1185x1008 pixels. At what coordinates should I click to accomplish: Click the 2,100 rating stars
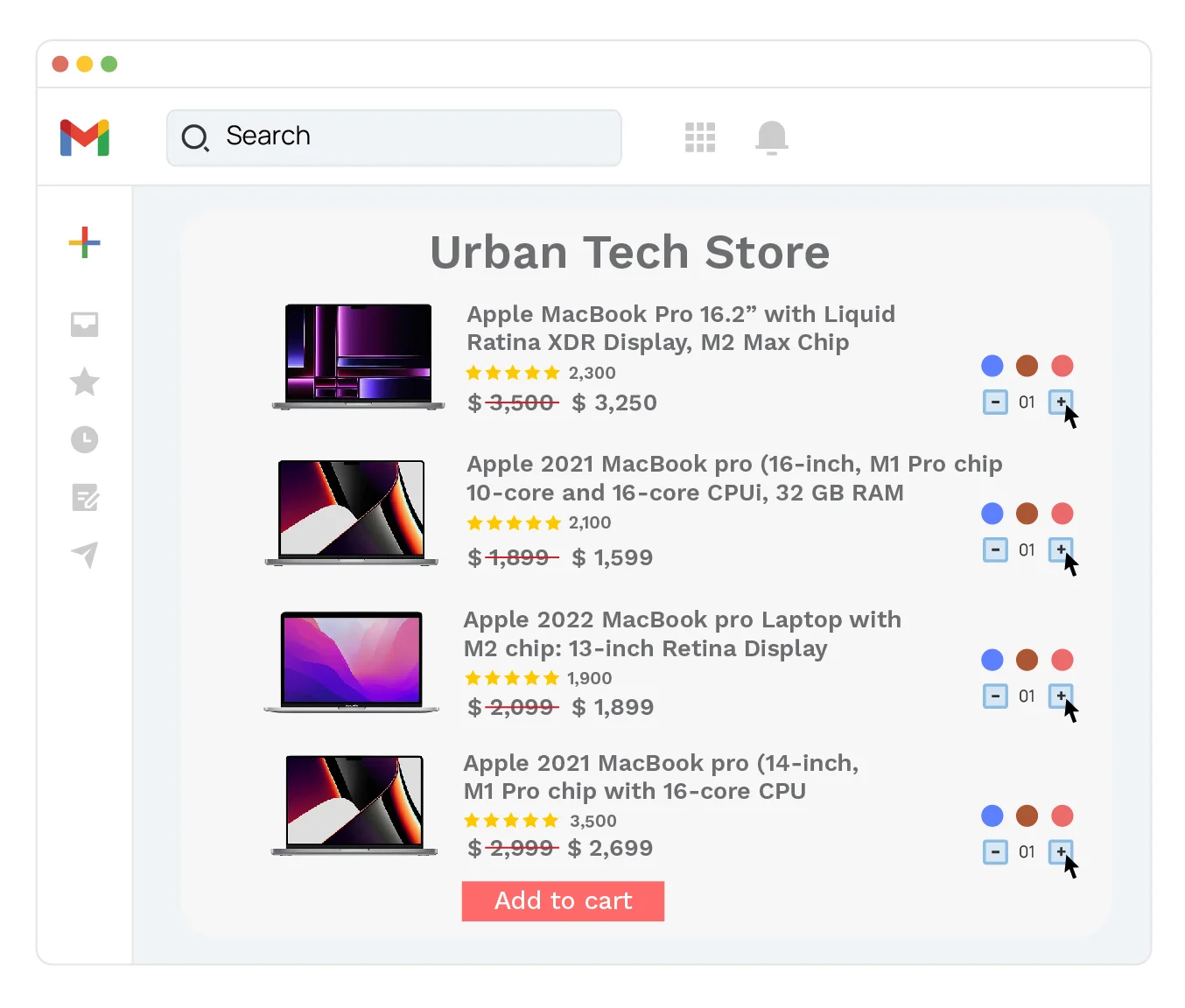pos(514,523)
